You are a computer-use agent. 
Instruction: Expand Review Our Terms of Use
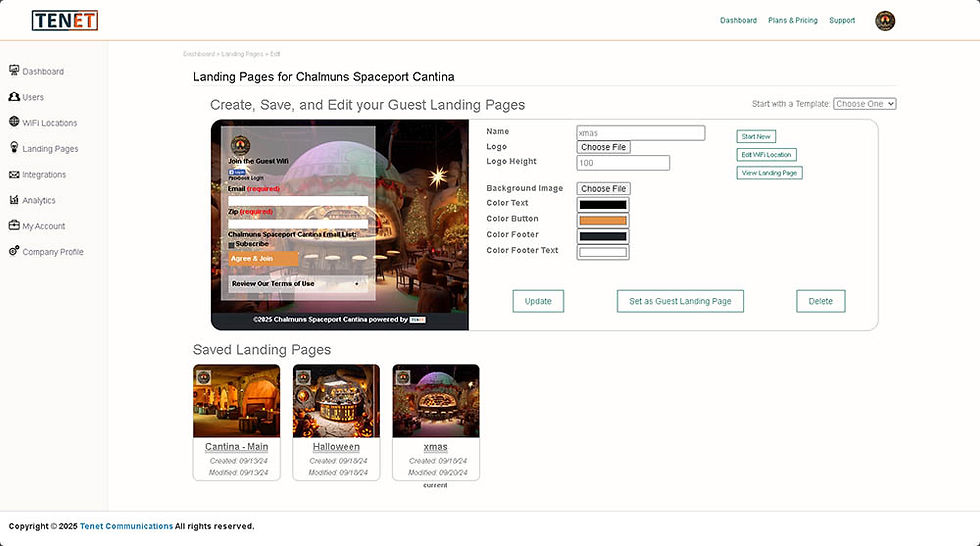tap(297, 284)
